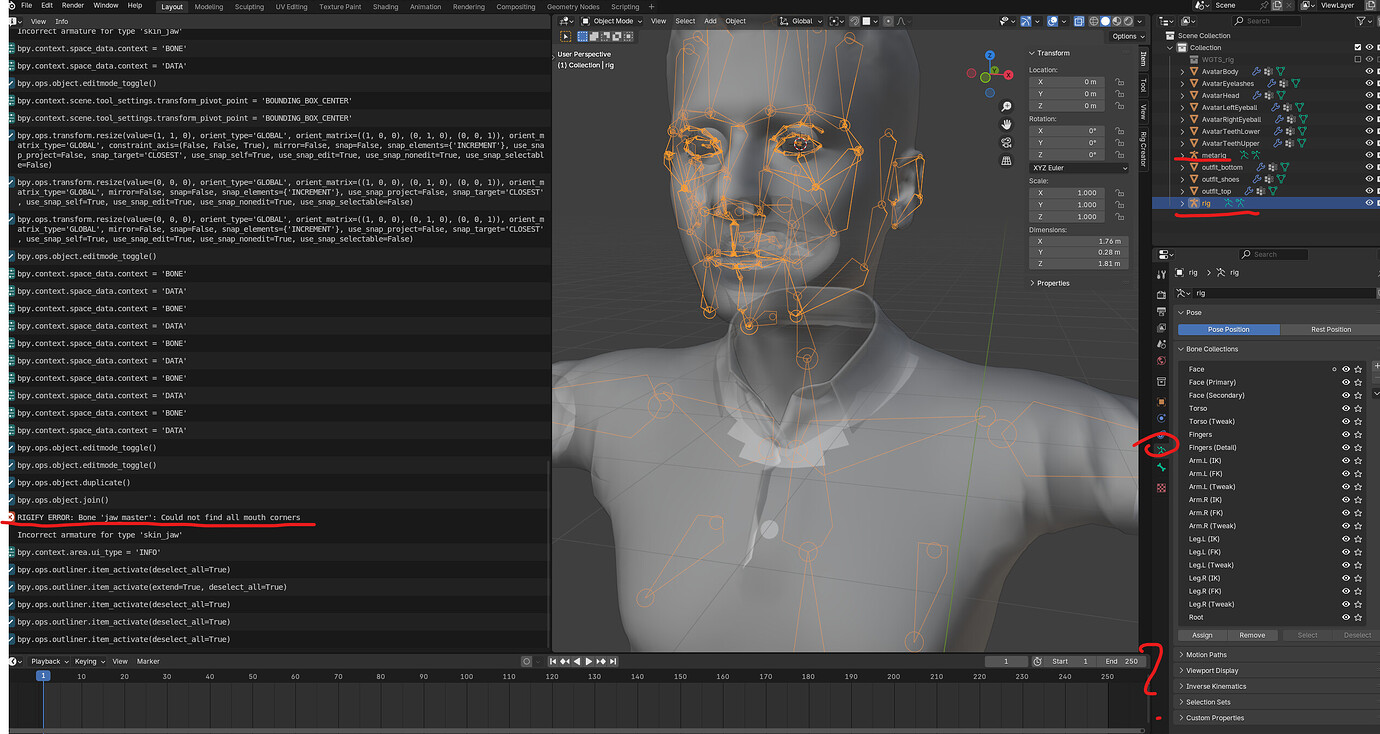Image resolution: width=1380 pixels, height=734 pixels.
Task: Click the Rest Position button
Action: pyautogui.click(x=1331, y=329)
